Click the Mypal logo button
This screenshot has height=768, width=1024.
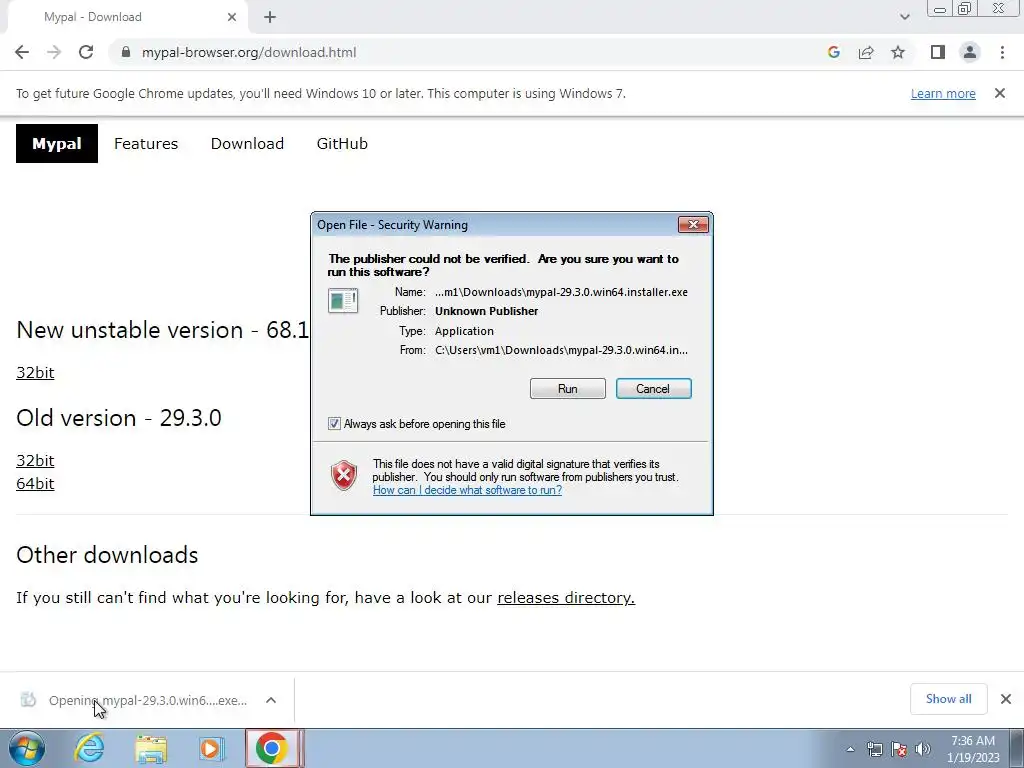tap(57, 144)
